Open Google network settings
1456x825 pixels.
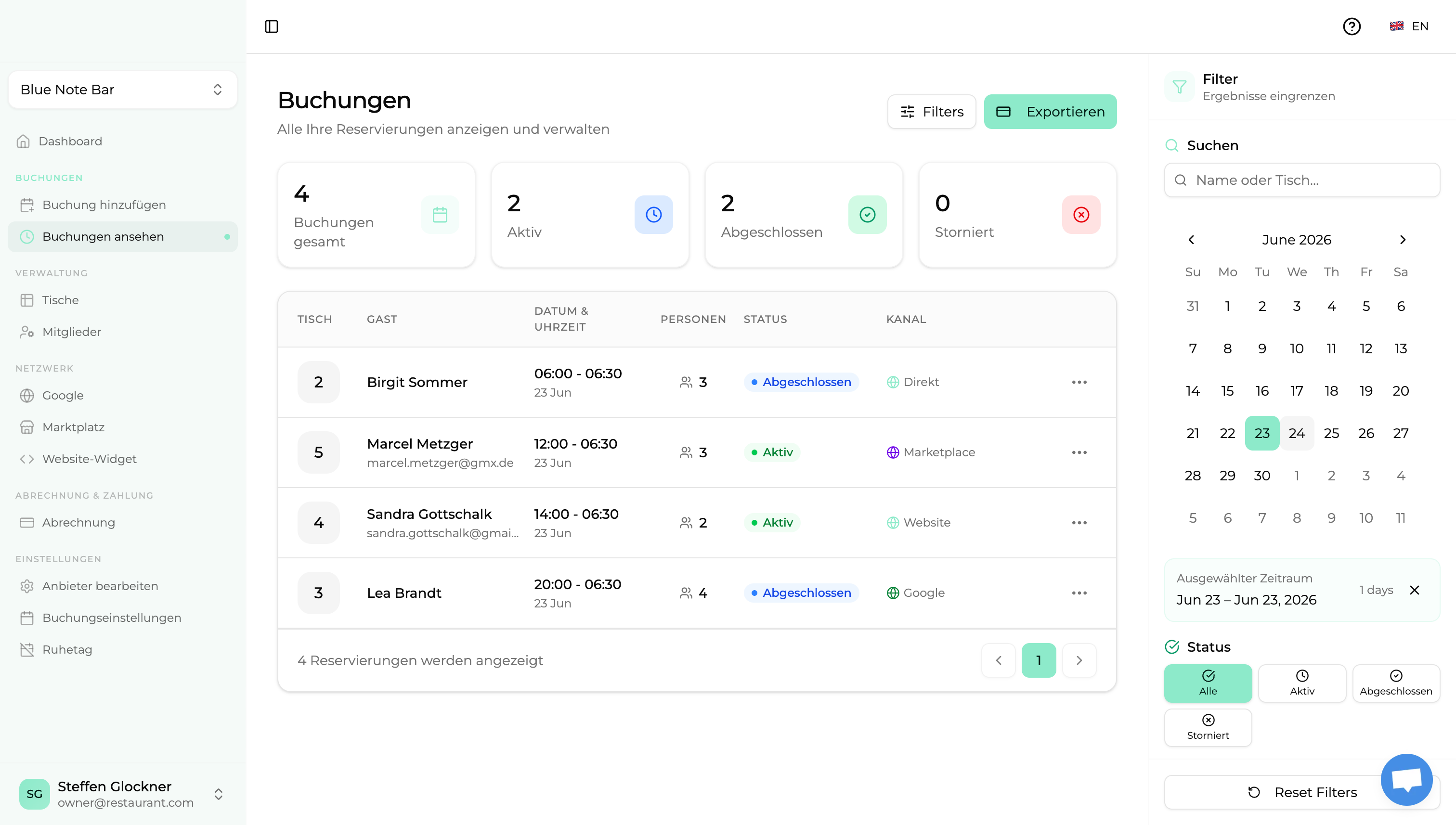click(x=122, y=395)
